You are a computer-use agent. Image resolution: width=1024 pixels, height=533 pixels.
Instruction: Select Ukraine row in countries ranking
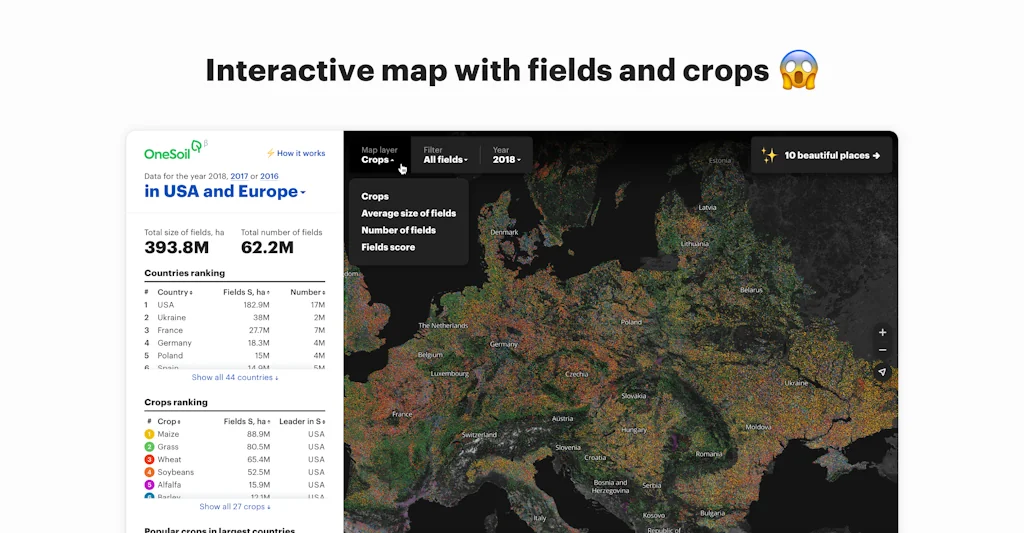(234, 317)
